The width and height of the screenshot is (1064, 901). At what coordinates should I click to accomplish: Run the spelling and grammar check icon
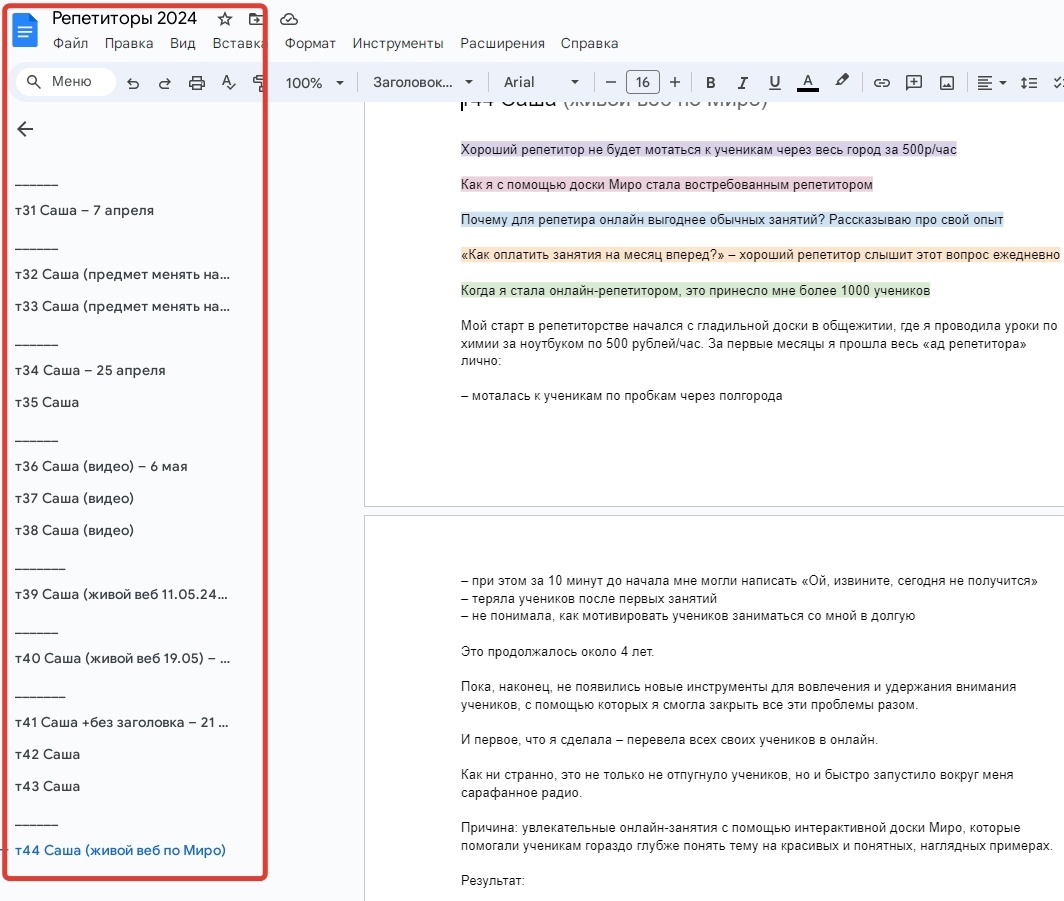229,83
